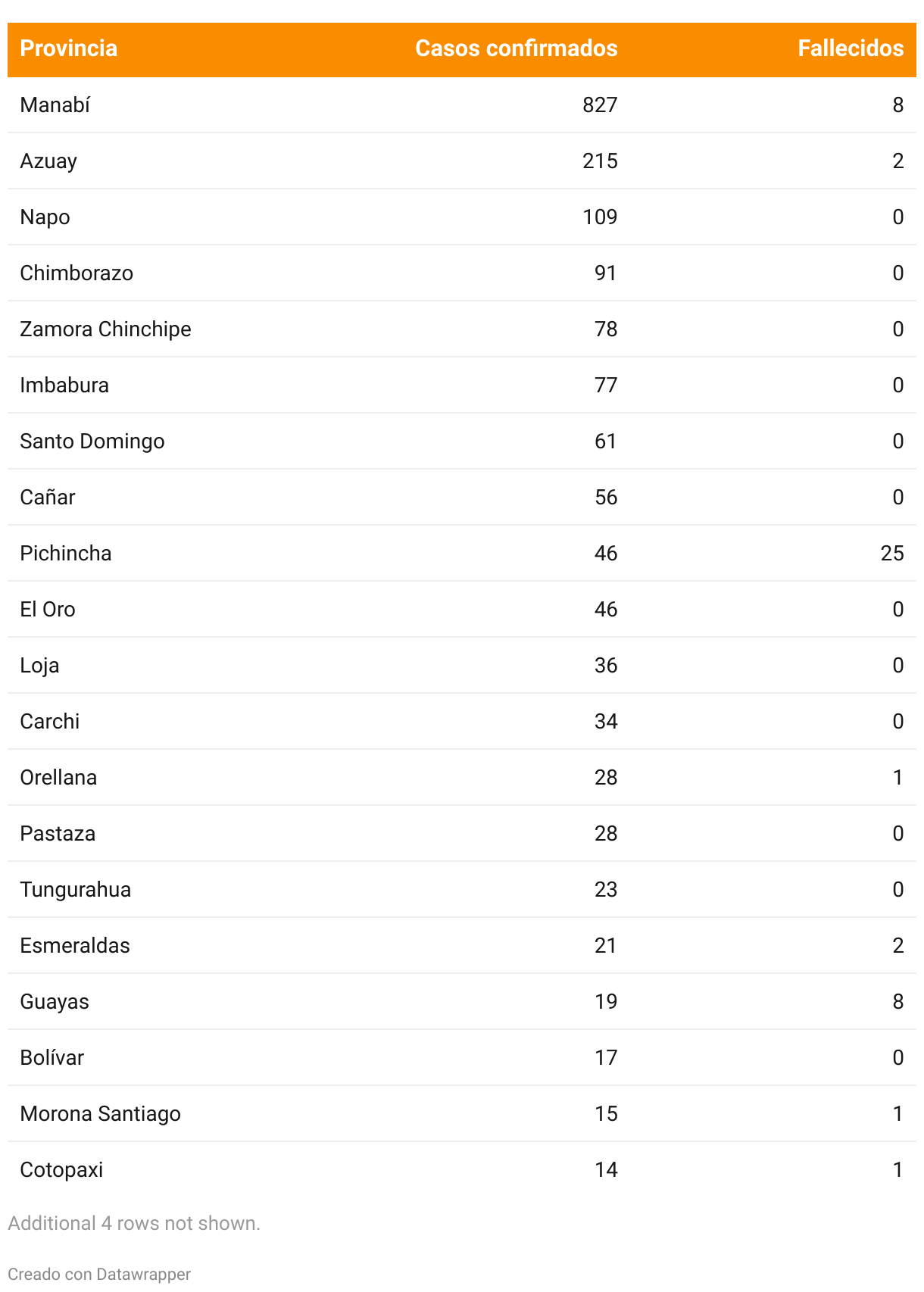Click Azuay's 215 confirmed cases value
This screenshot has width=924, height=1292.
[600, 161]
